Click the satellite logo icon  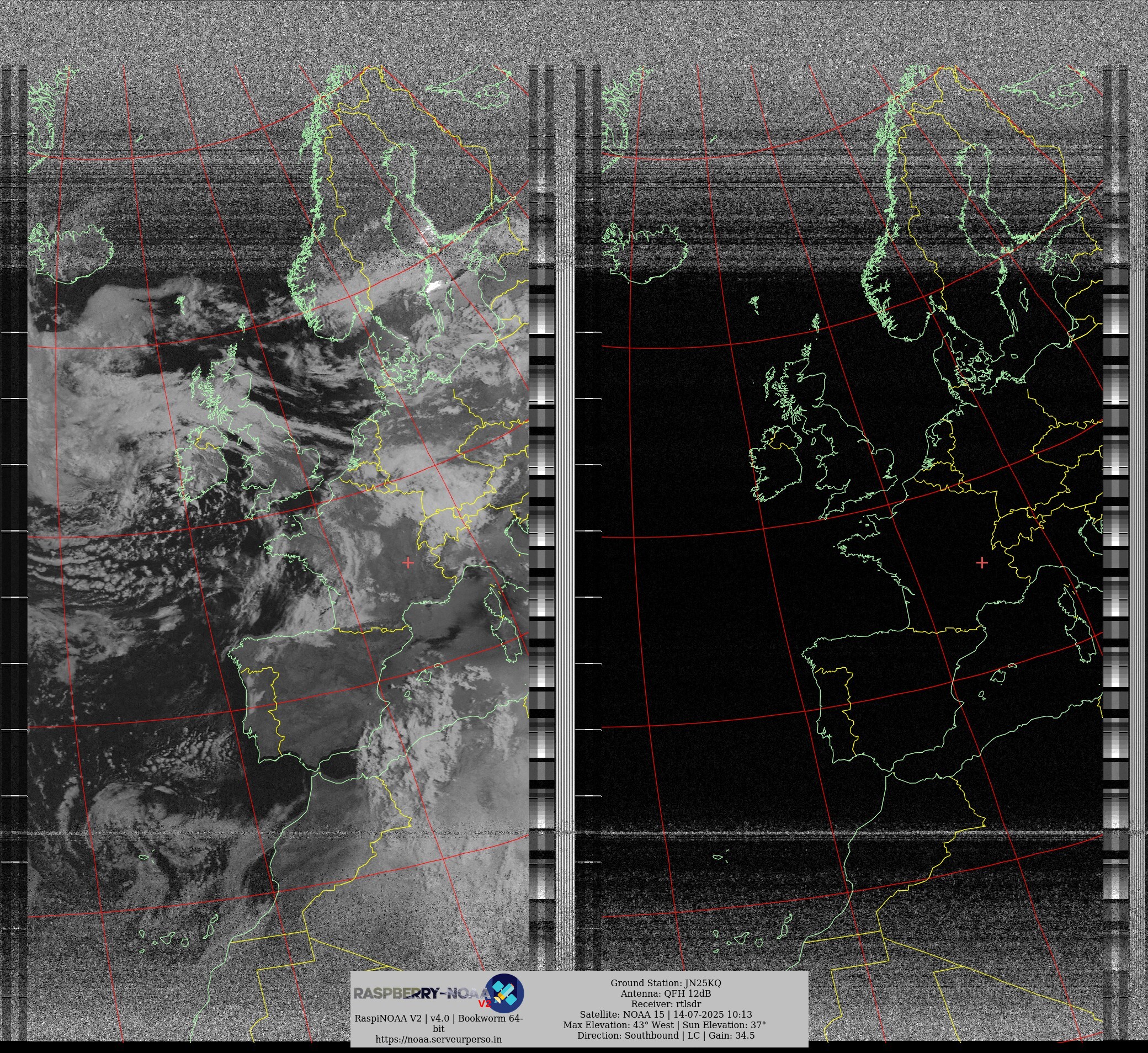(506, 993)
